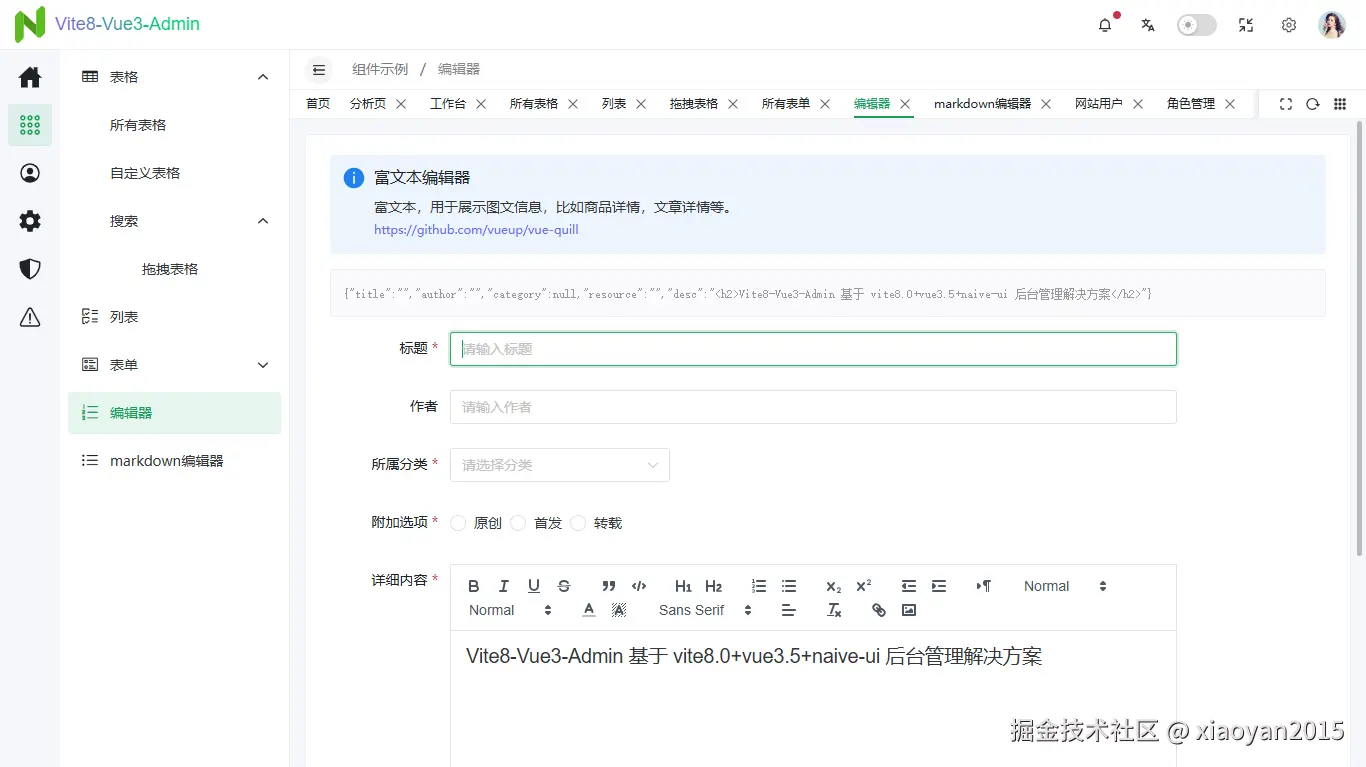
Task: Insert a blockquote in the editor
Action: 609,586
